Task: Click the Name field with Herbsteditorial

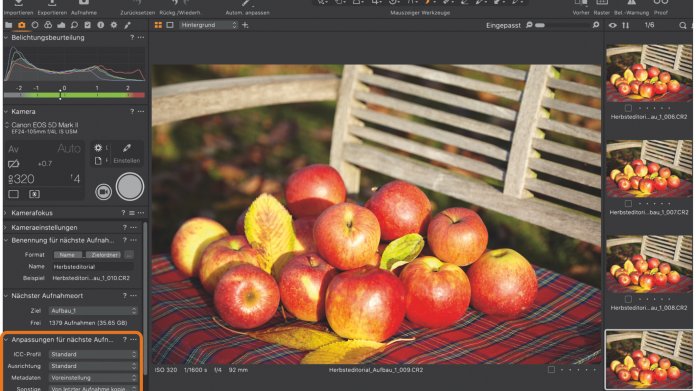Action: point(92,267)
